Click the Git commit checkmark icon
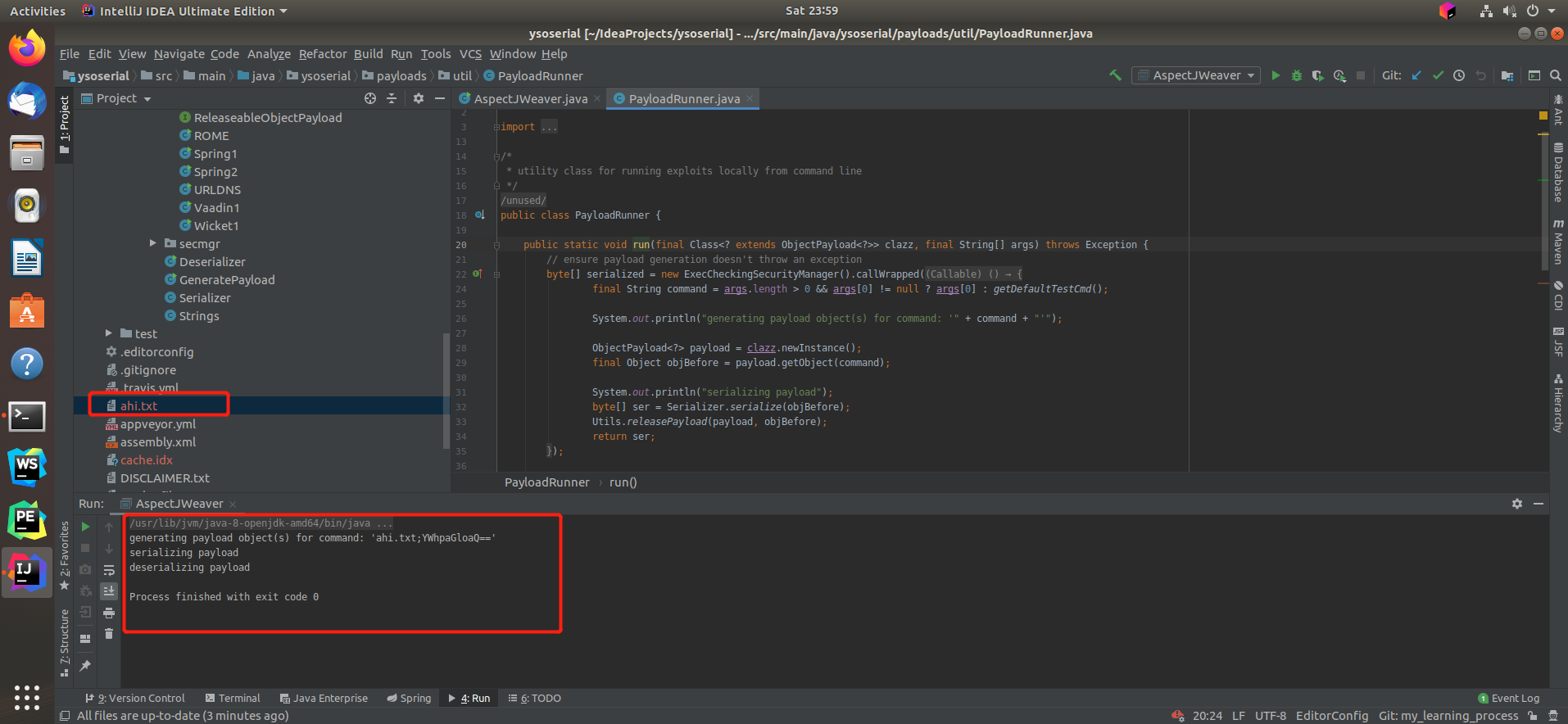The height and width of the screenshot is (724, 1568). 1438,75
